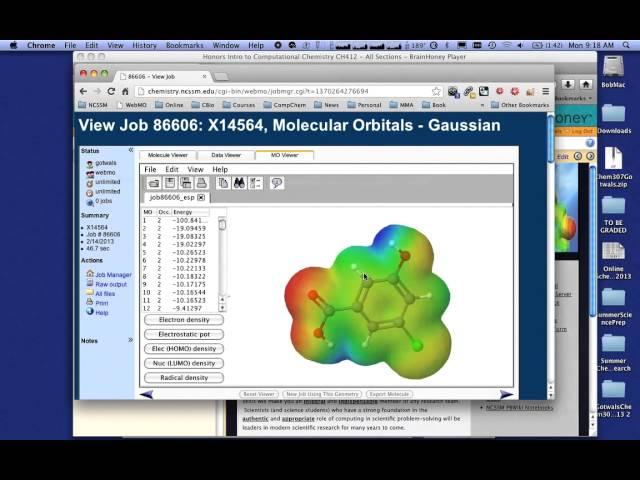This screenshot has height=480, width=640.
Task: Close the job86606_esp surface tab
Action: coord(201,198)
